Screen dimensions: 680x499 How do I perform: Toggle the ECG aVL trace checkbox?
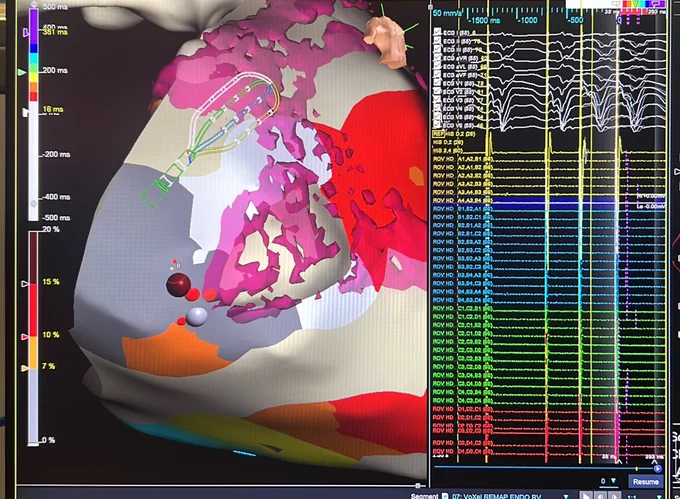[x=437, y=66]
